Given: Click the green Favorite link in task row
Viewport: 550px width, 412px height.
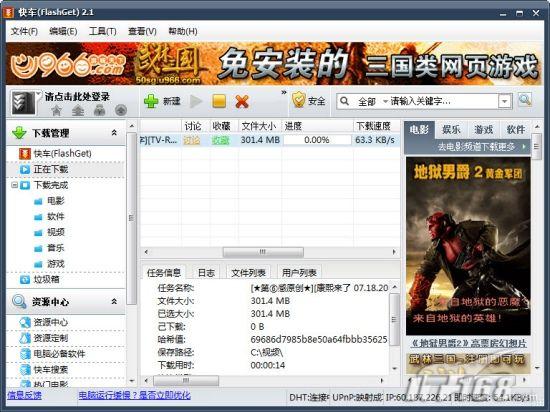Looking at the screenshot, I should [220, 140].
